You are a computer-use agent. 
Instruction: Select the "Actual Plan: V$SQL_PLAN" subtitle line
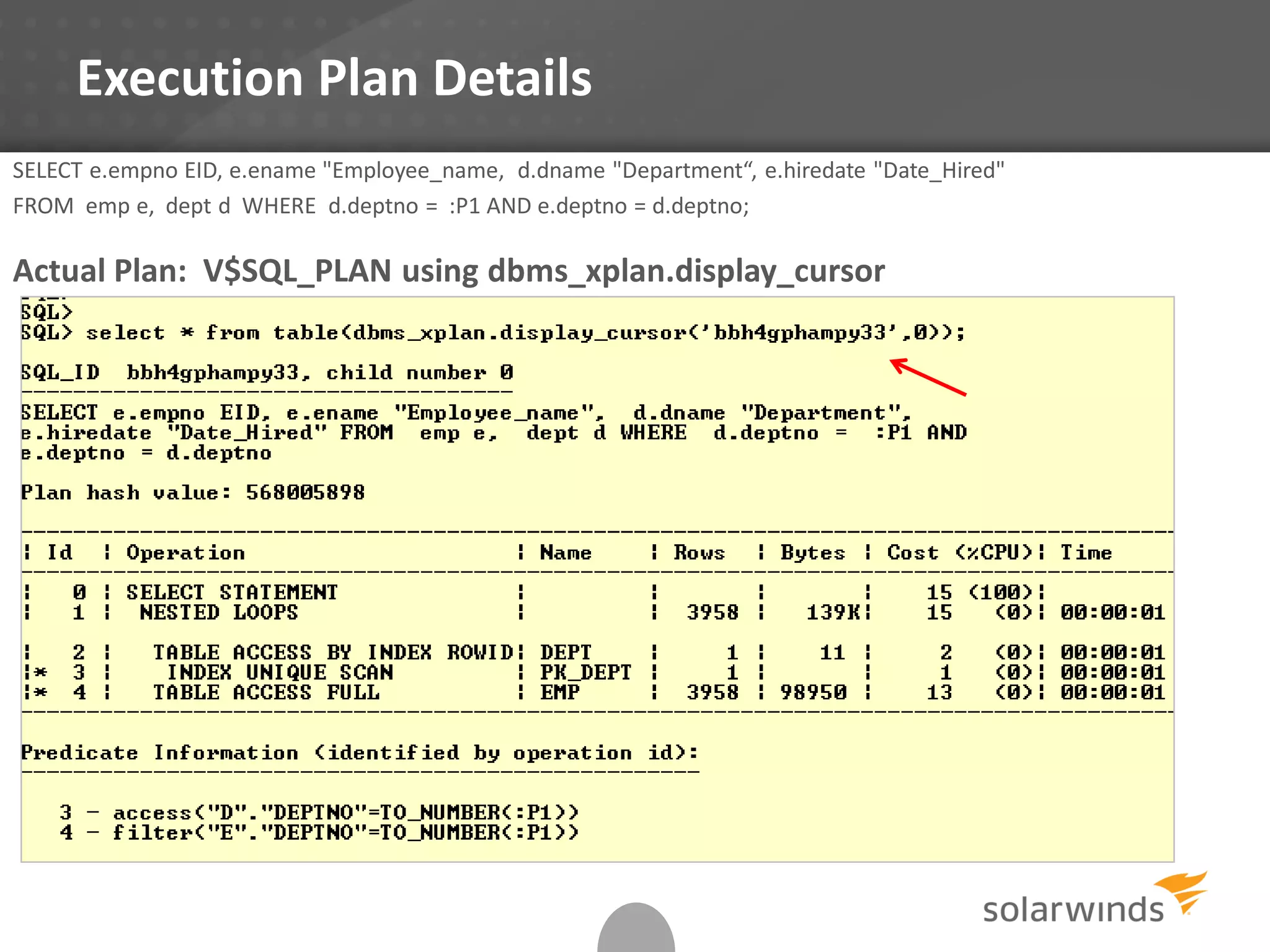(x=449, y=271)
